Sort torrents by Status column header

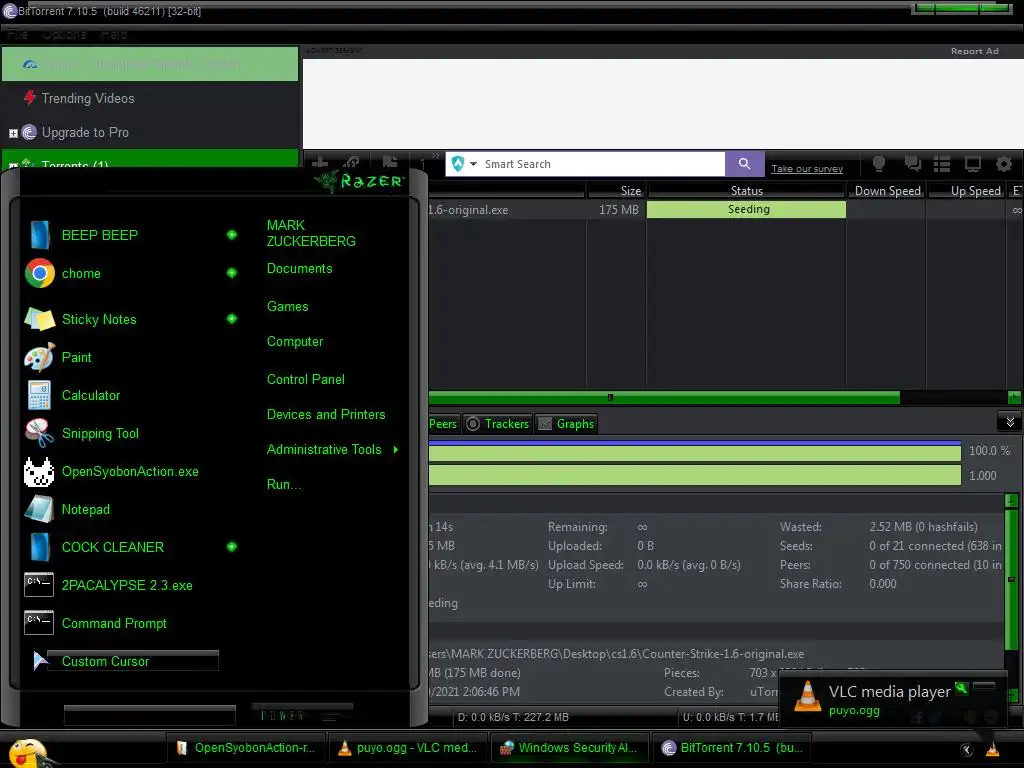[x=746, y=191]
